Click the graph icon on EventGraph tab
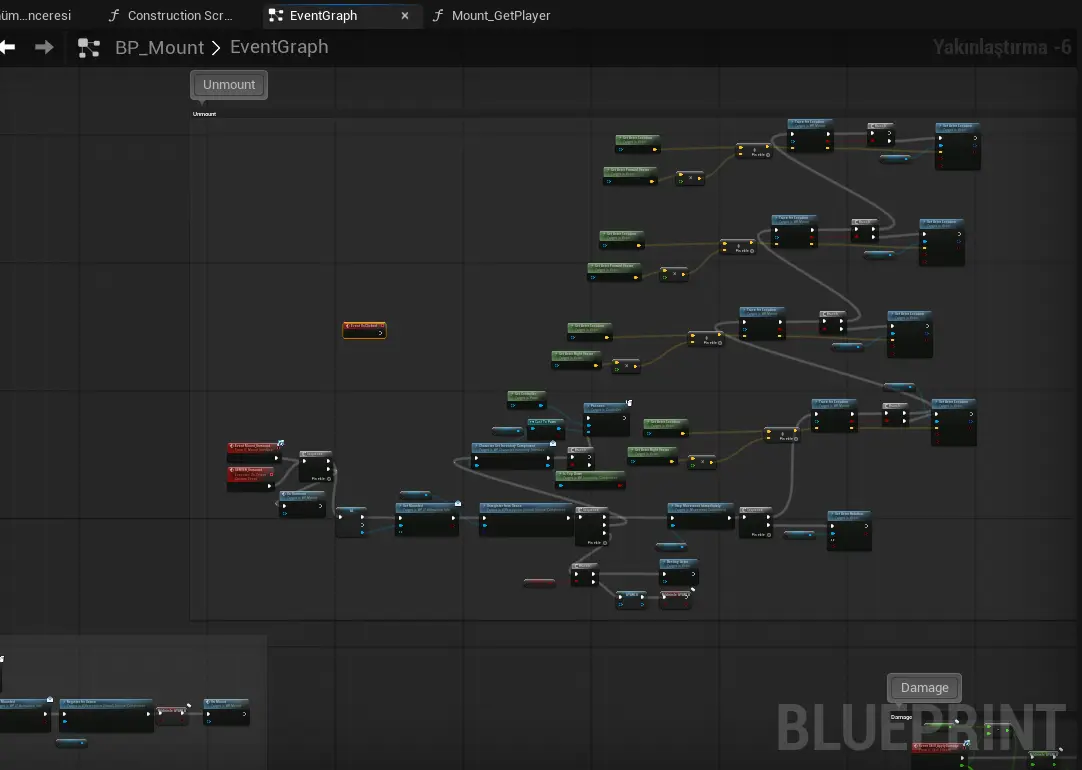This screenshot has height=770, width=1082. click(276, 16)
